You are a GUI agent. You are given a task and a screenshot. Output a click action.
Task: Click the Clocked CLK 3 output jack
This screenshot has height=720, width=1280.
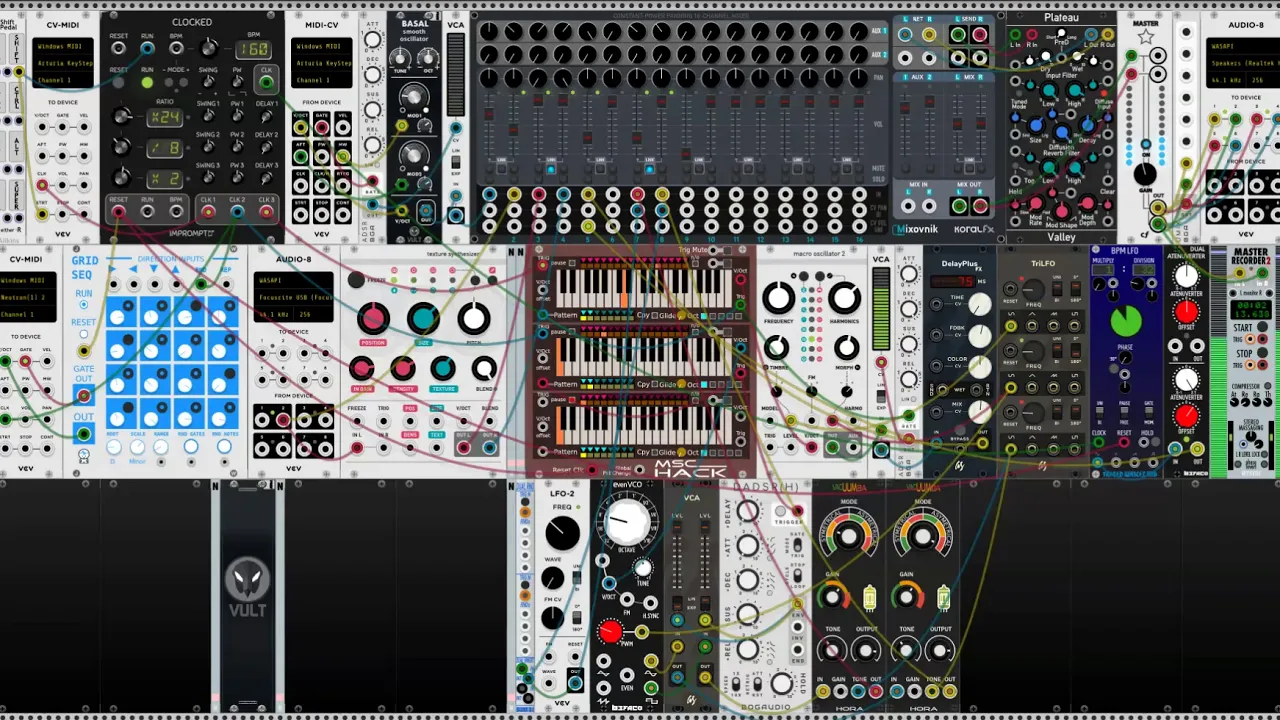266,211
